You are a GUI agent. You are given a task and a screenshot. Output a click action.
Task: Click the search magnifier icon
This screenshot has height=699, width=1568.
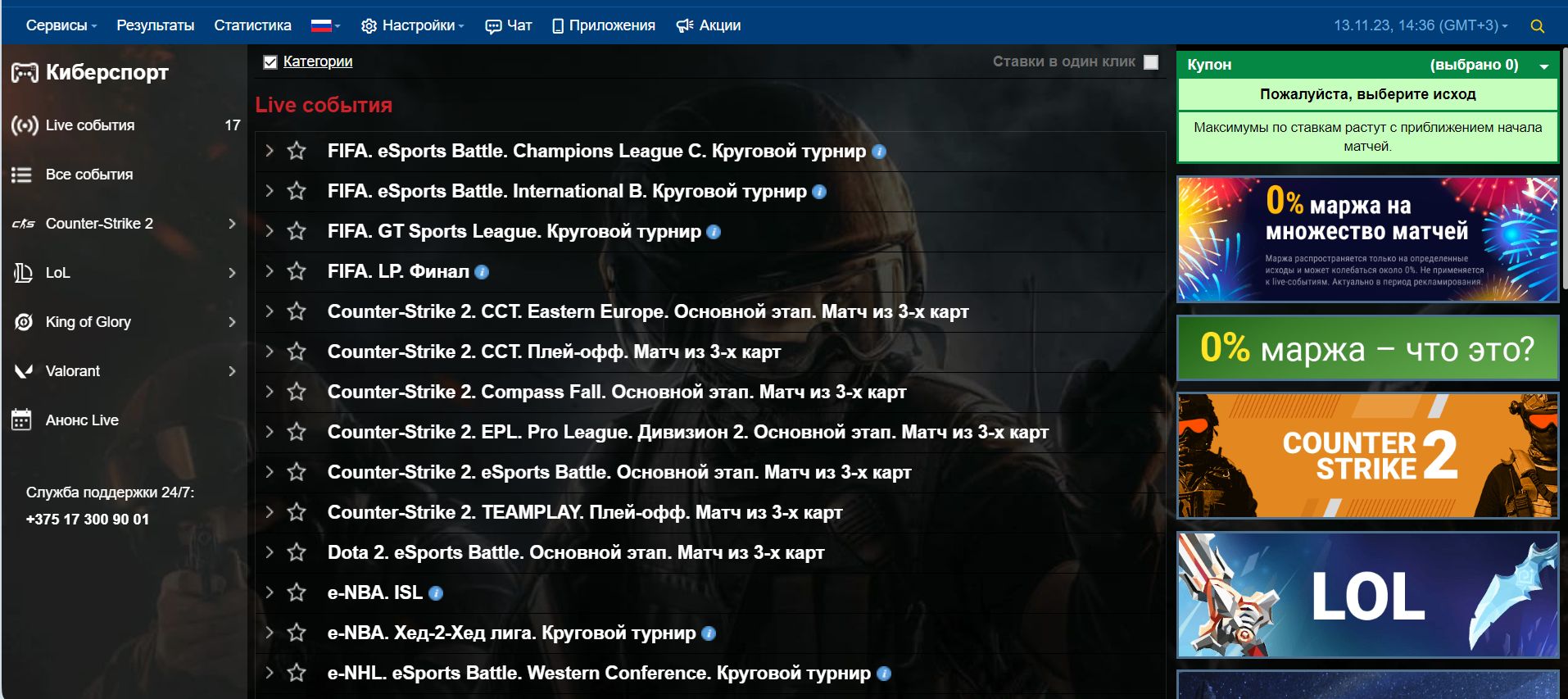1538,26
